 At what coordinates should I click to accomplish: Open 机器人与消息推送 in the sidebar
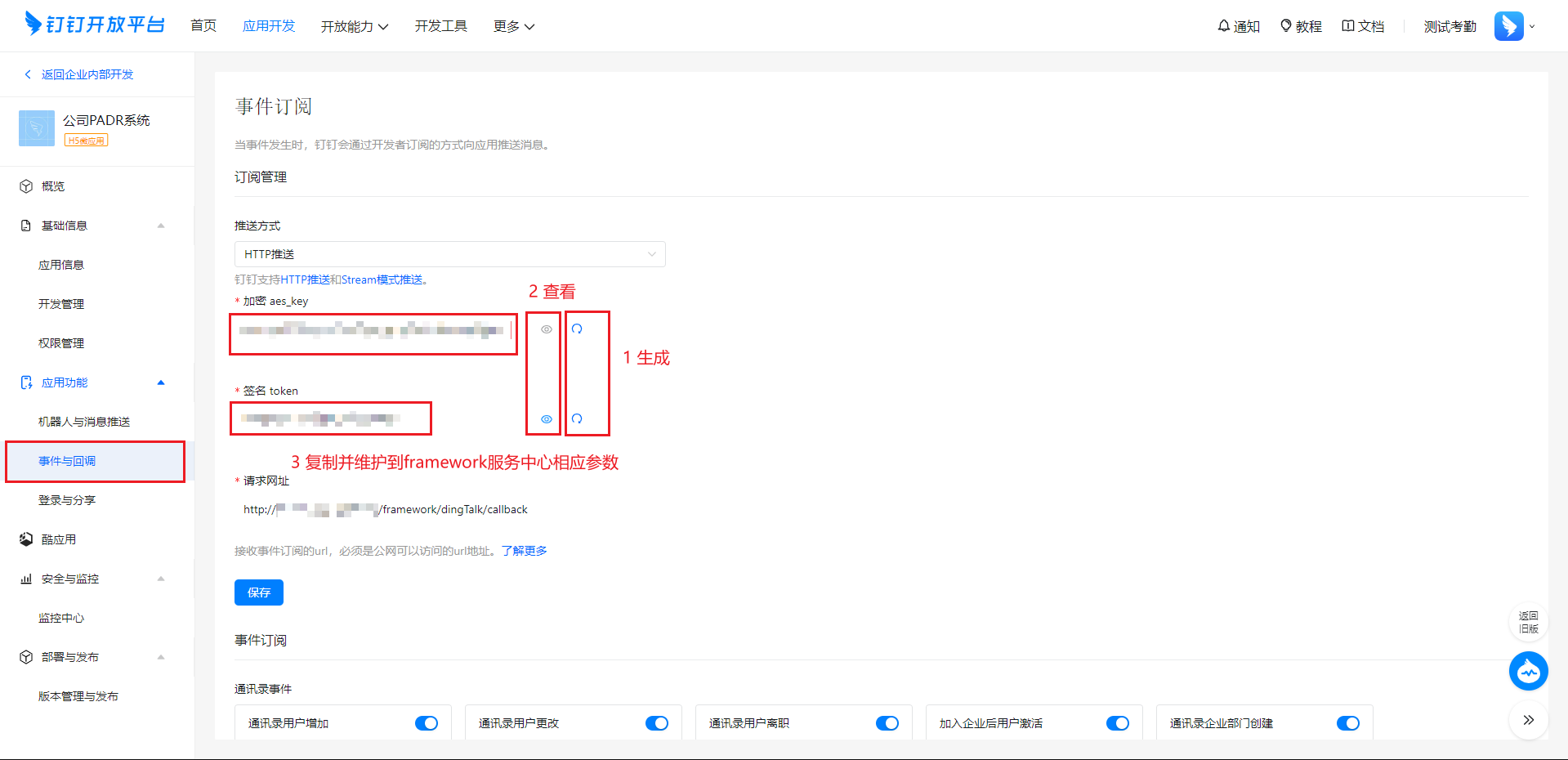point(84,422)
